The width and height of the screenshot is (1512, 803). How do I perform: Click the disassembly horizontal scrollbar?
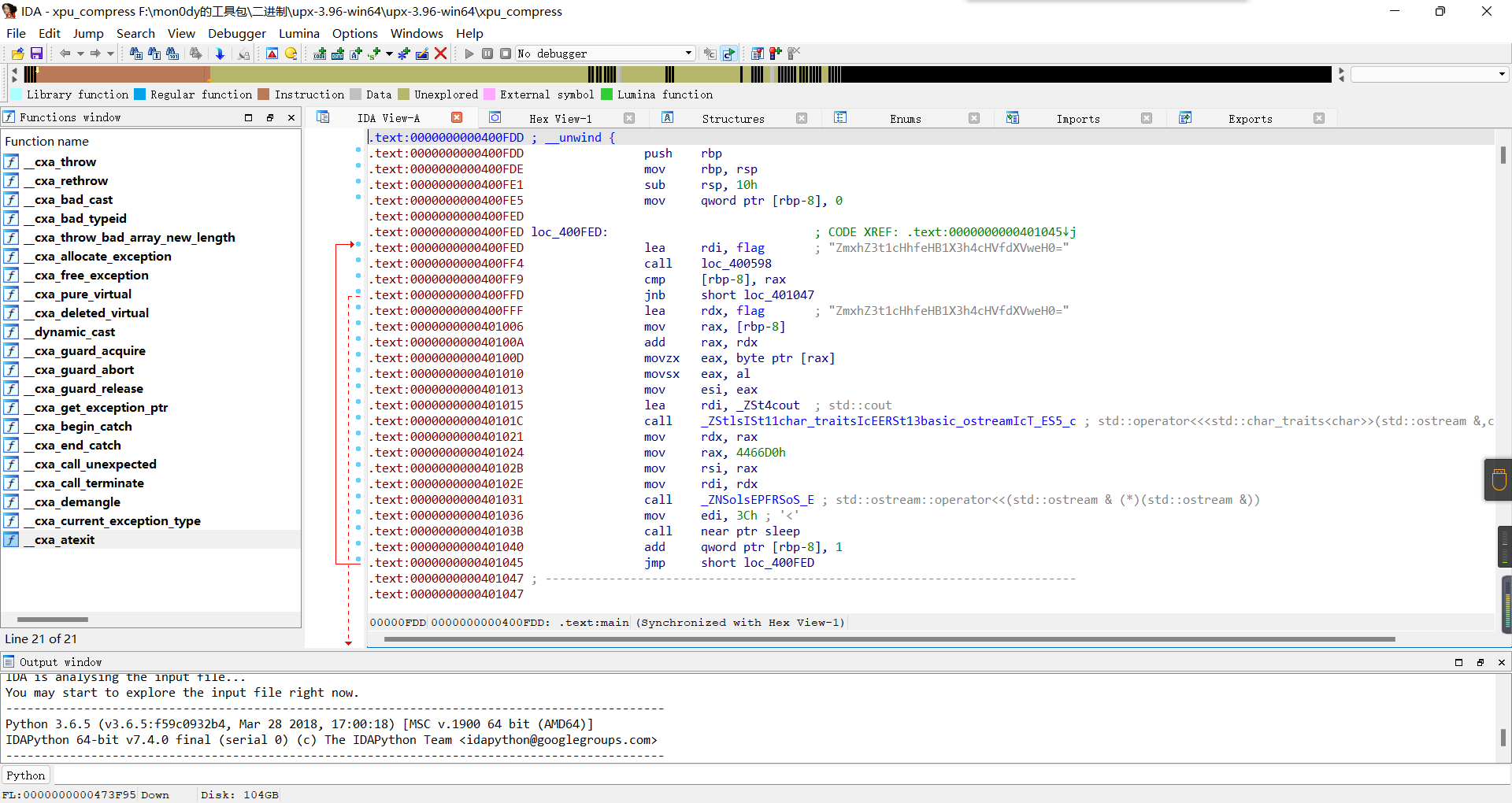[890, 639]
